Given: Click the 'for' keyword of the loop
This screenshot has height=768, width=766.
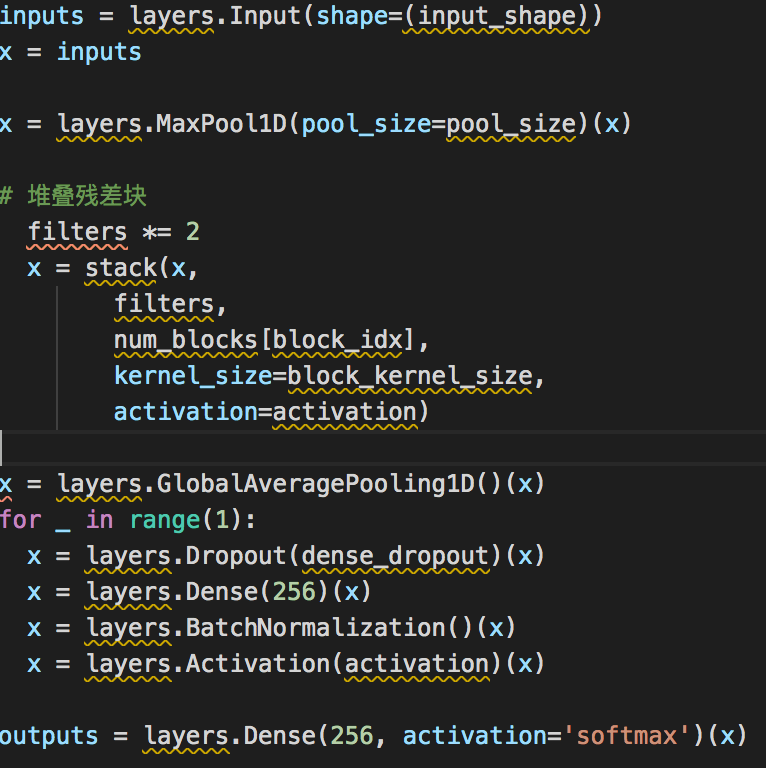Looking at the screenshot, I should pos(21,520).
